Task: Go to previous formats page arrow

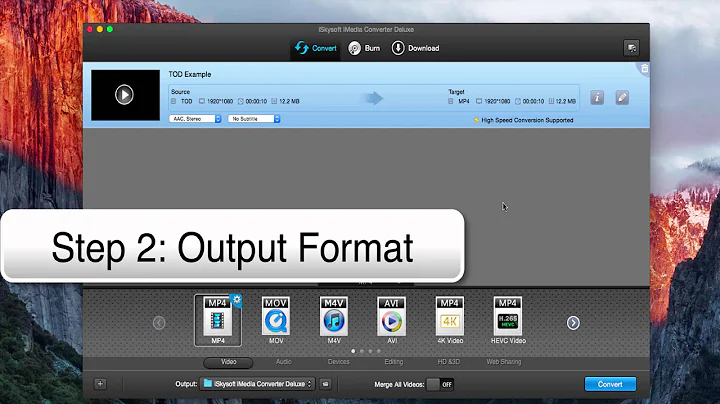Action: click(159, 323)
